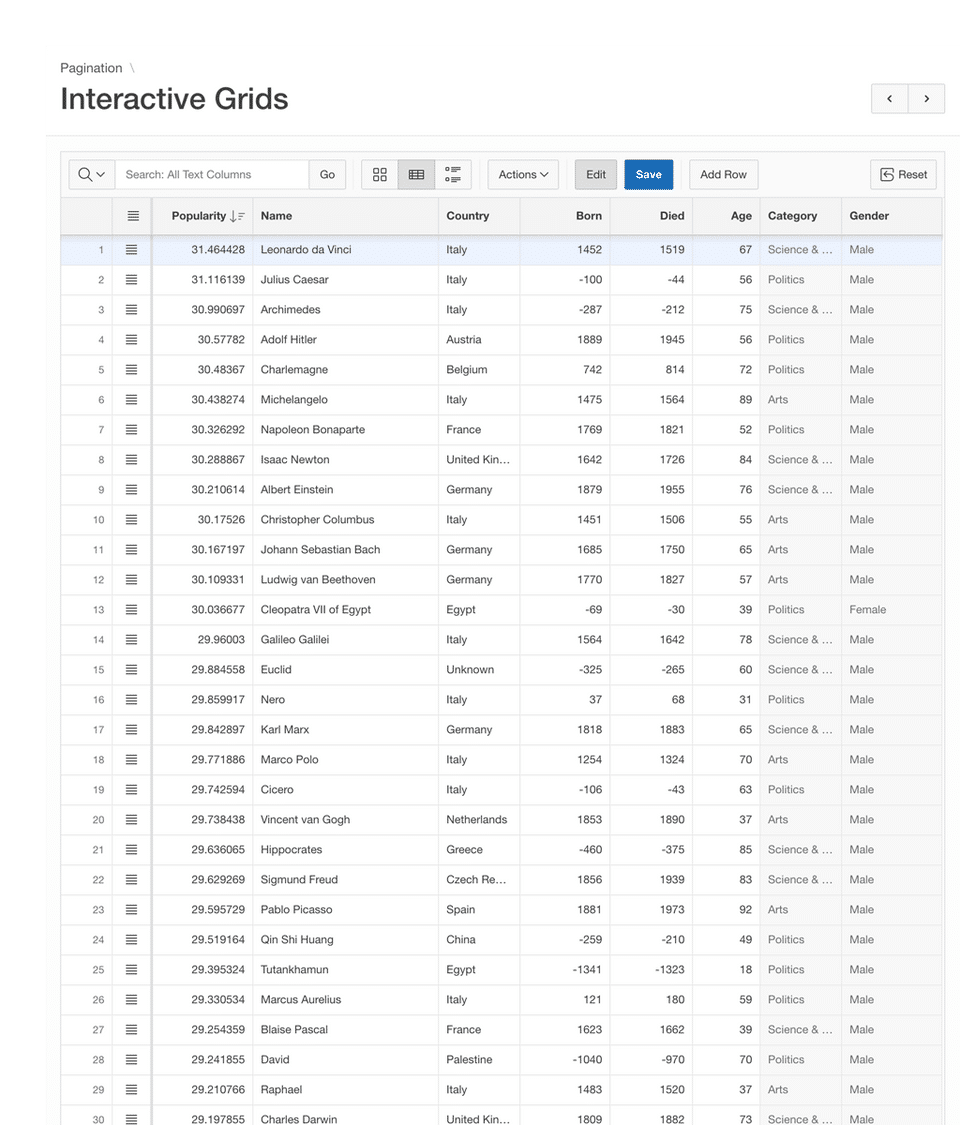960x1125 pixels.
Task: Switch to grid view in toolbar
Action: coord(416,174)
